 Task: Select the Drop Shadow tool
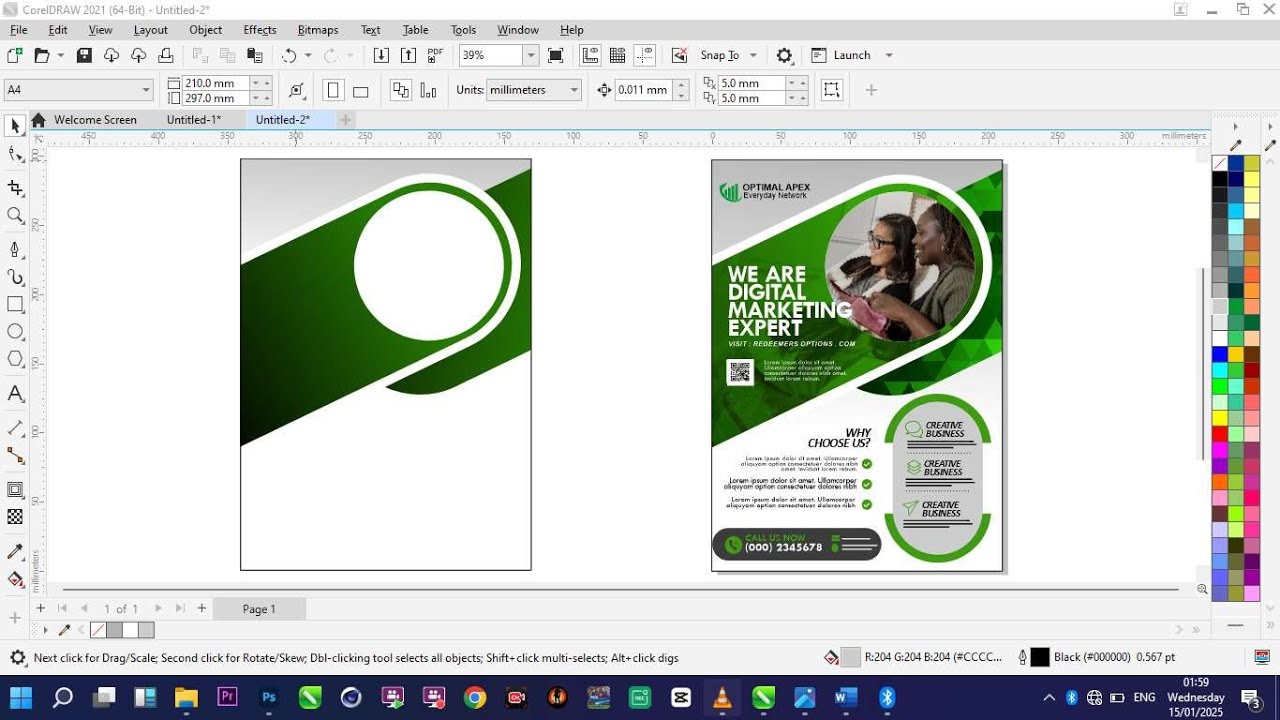(x=15, y=490)
